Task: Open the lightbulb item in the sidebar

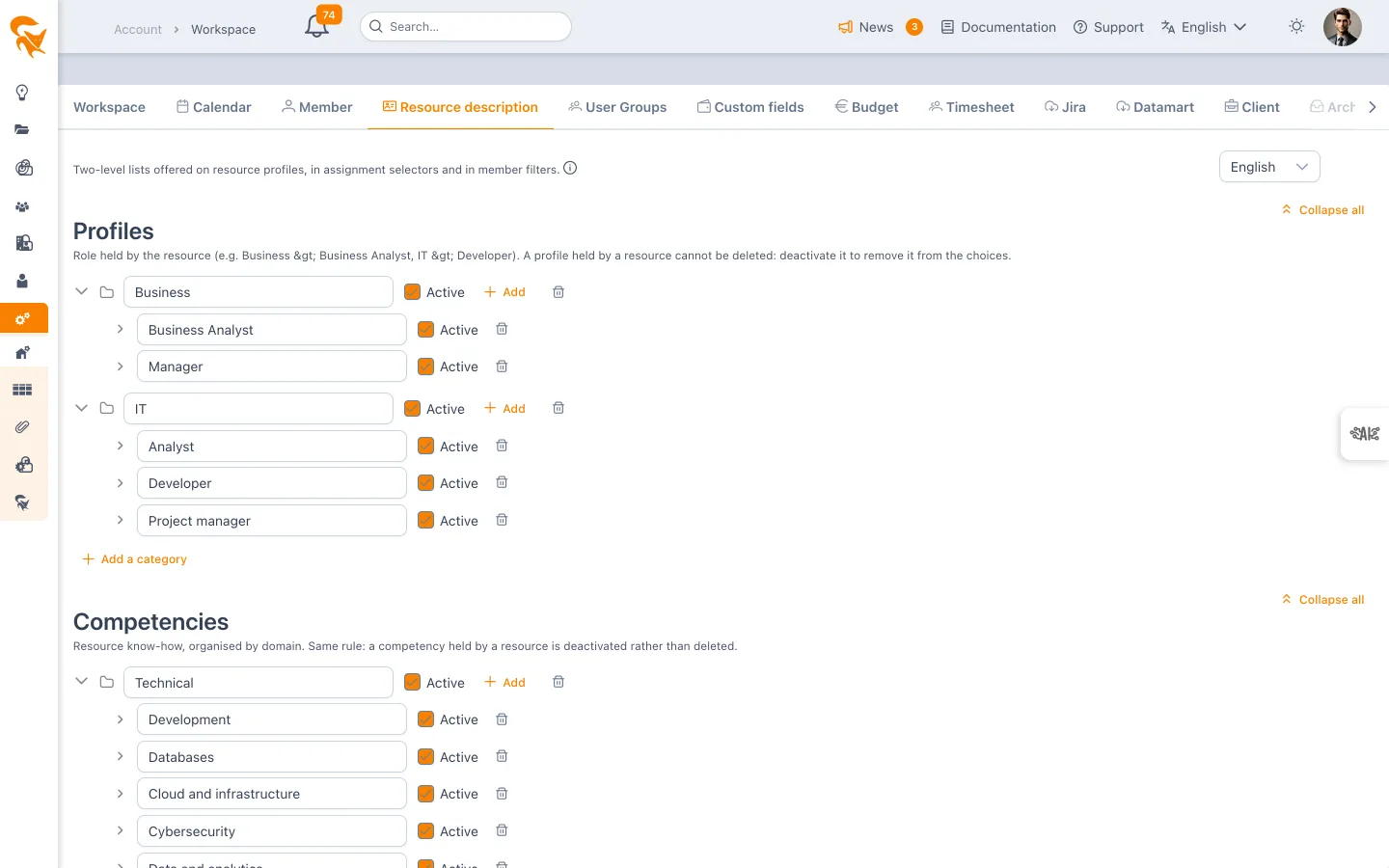Action: [22, 93]
